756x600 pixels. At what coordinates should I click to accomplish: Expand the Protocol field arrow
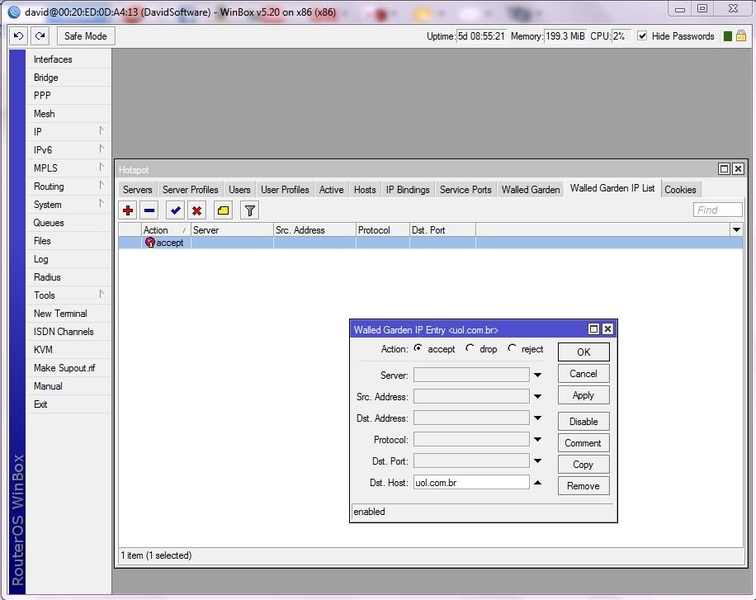click(537, 440)
